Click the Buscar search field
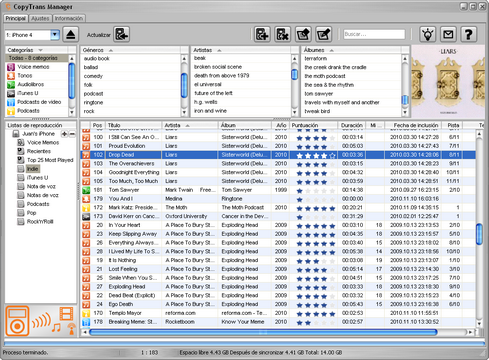Screen dimensions: 489x360 (x=374, y=34)
